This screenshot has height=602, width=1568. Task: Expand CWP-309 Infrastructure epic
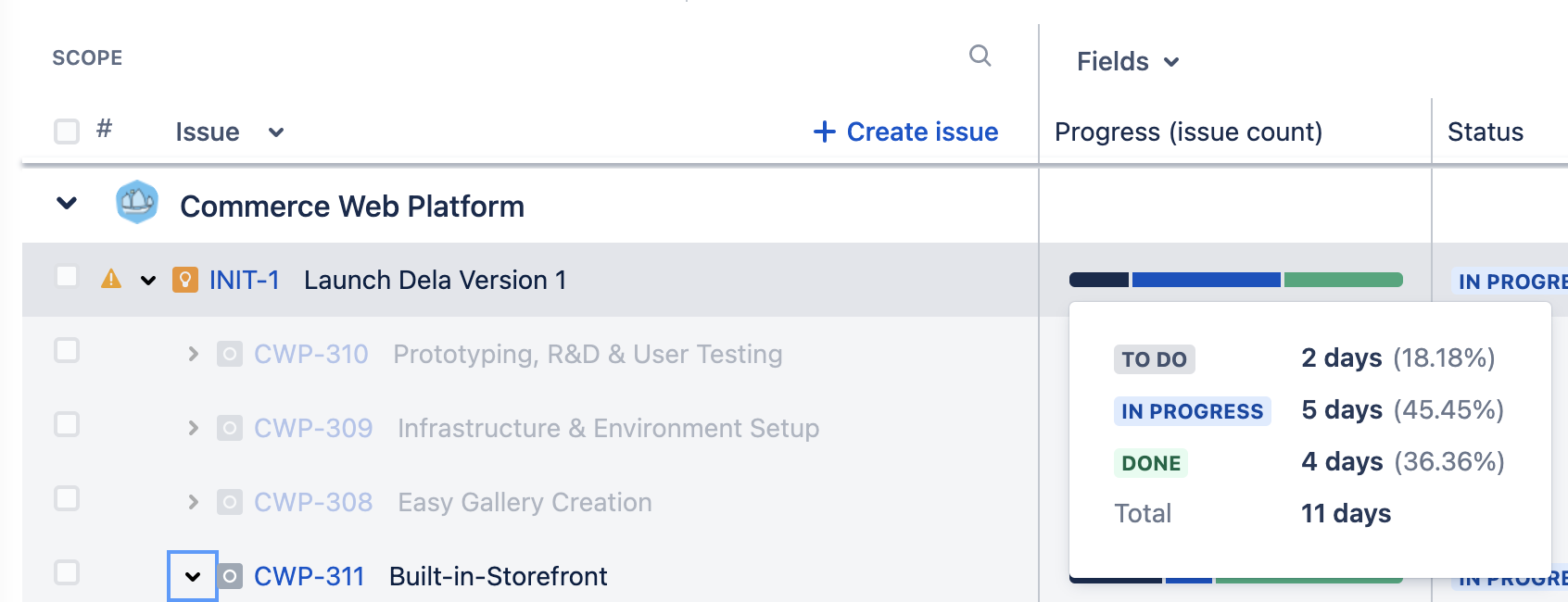tap(193, 428)
